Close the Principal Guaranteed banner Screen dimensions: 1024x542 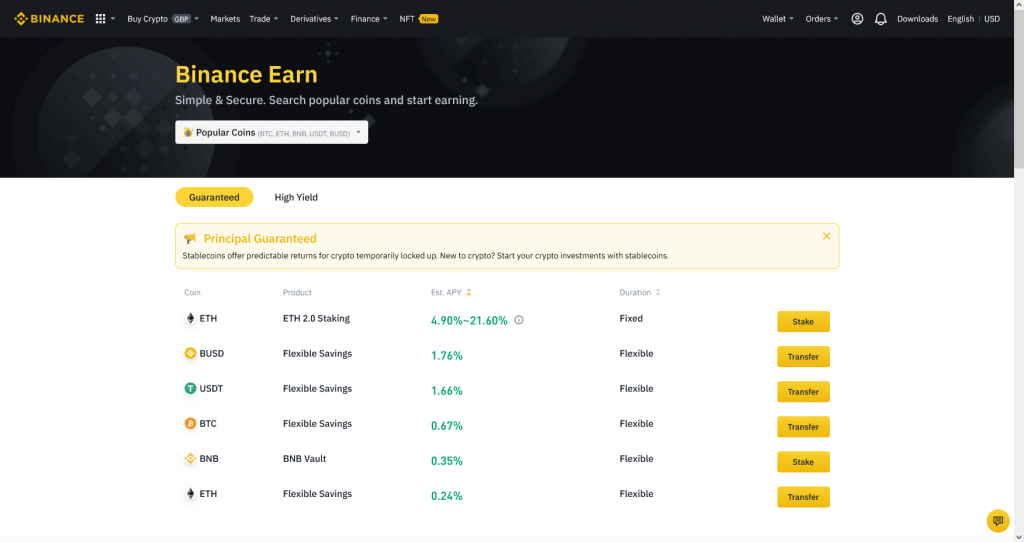pyautogui.click(x=827, y=236)
